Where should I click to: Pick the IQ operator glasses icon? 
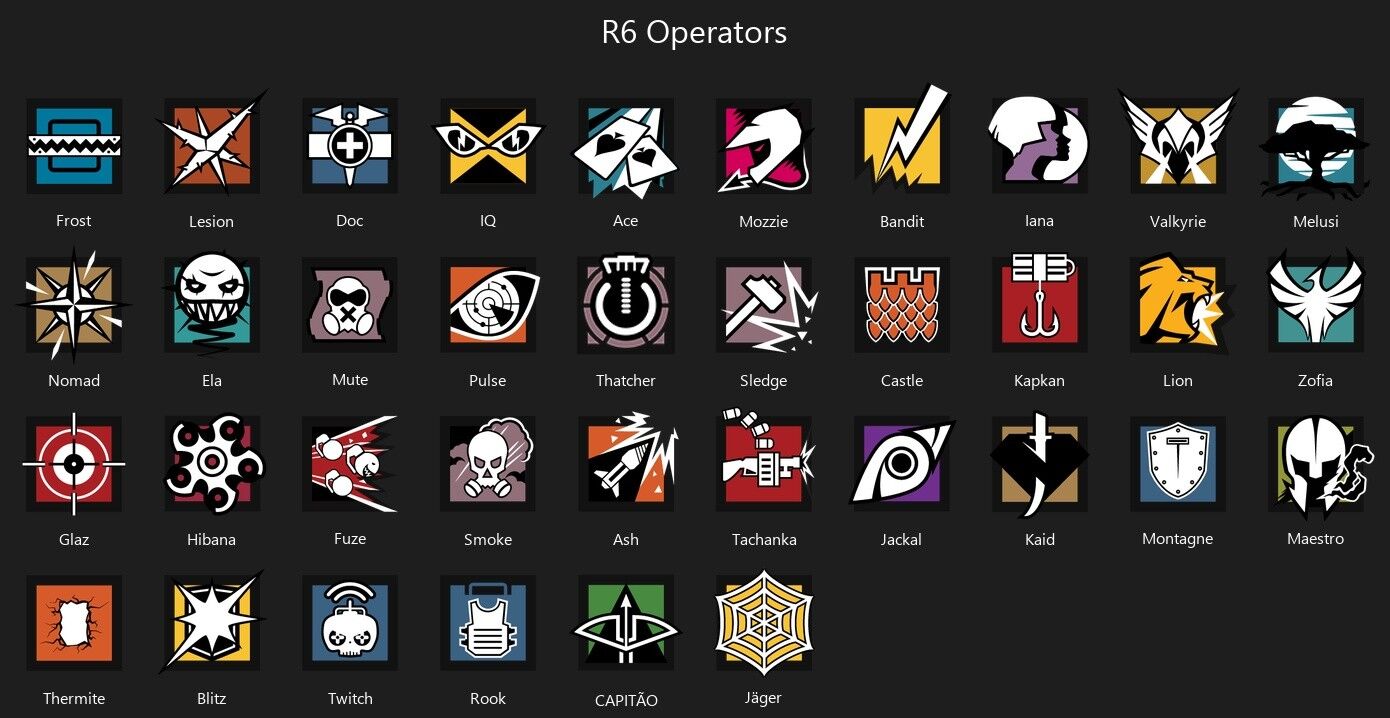click(488, 146)
